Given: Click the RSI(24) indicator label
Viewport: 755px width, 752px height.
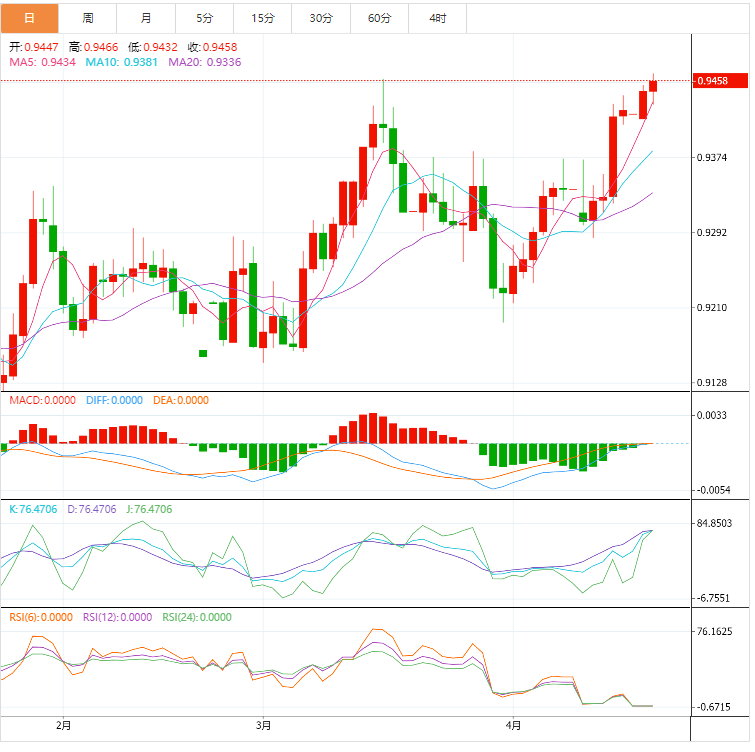Looking at the screenshot, I should coord(196,617).
